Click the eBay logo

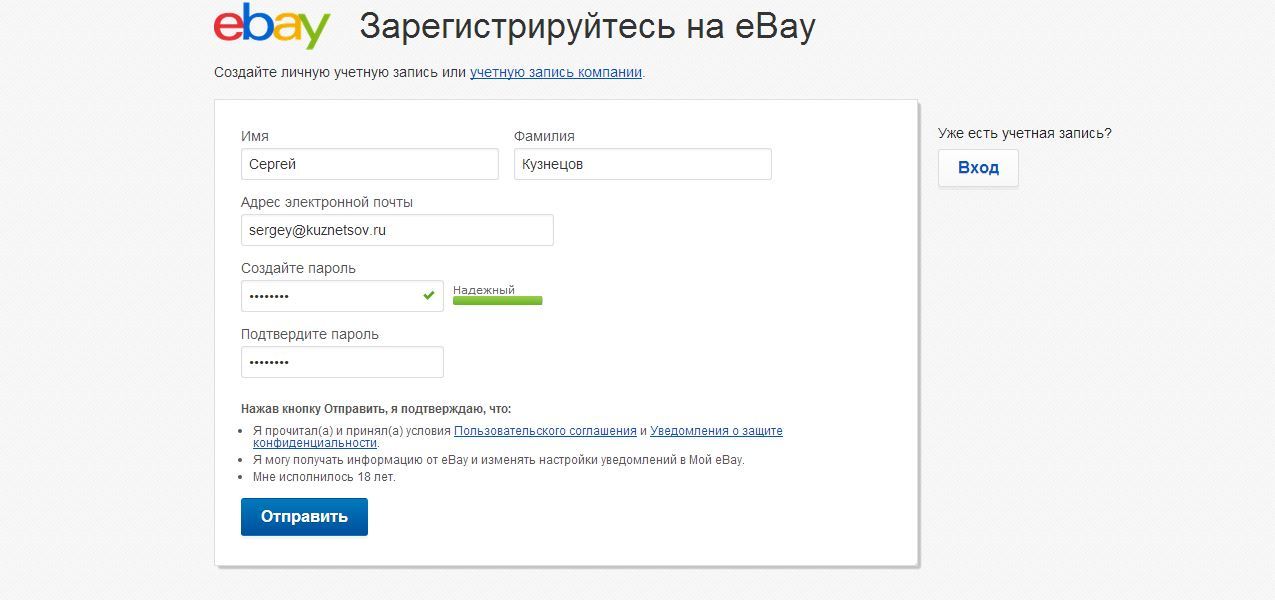[x=272, y=26]
